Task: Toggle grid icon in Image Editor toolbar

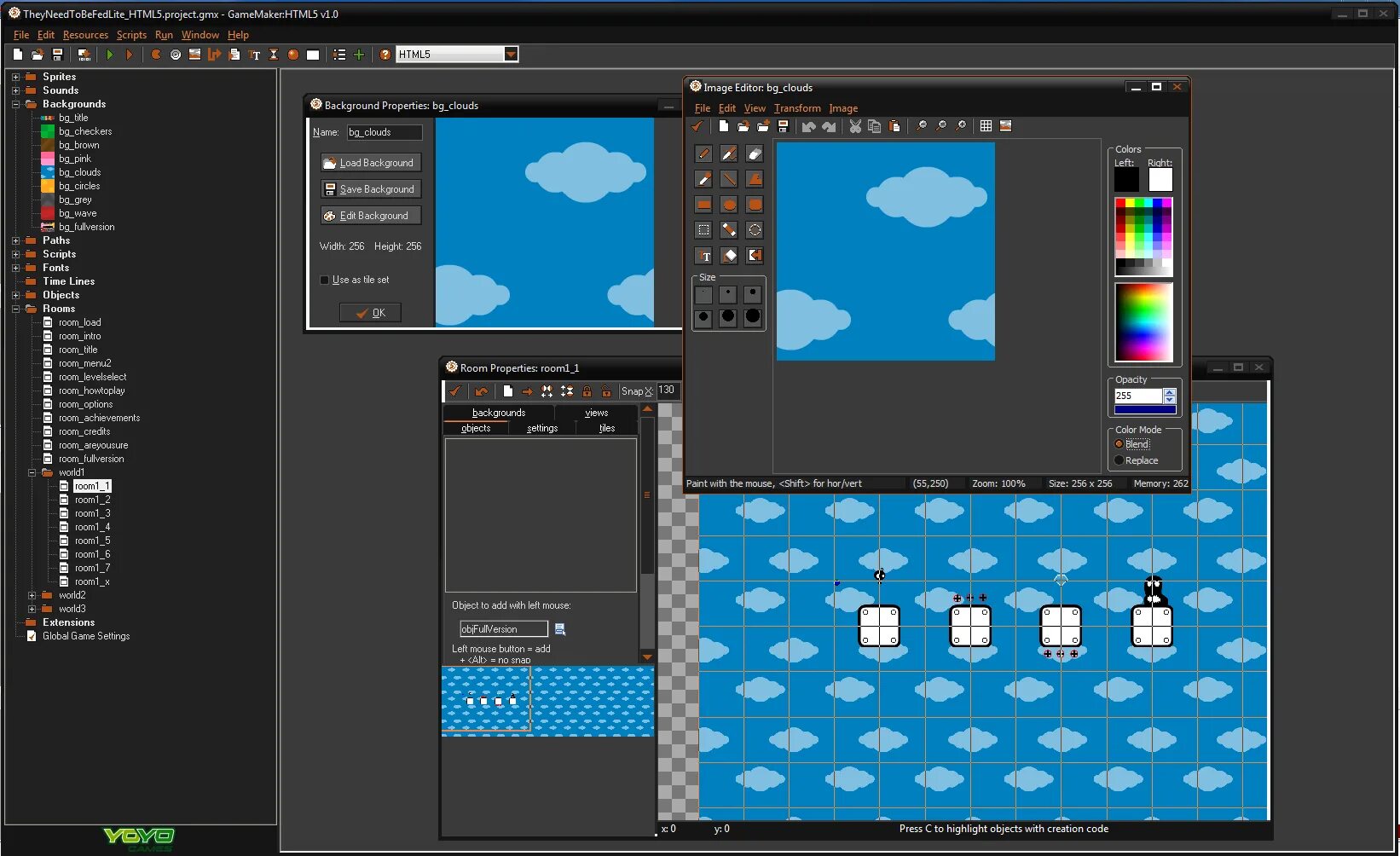Action: (986, 126)
